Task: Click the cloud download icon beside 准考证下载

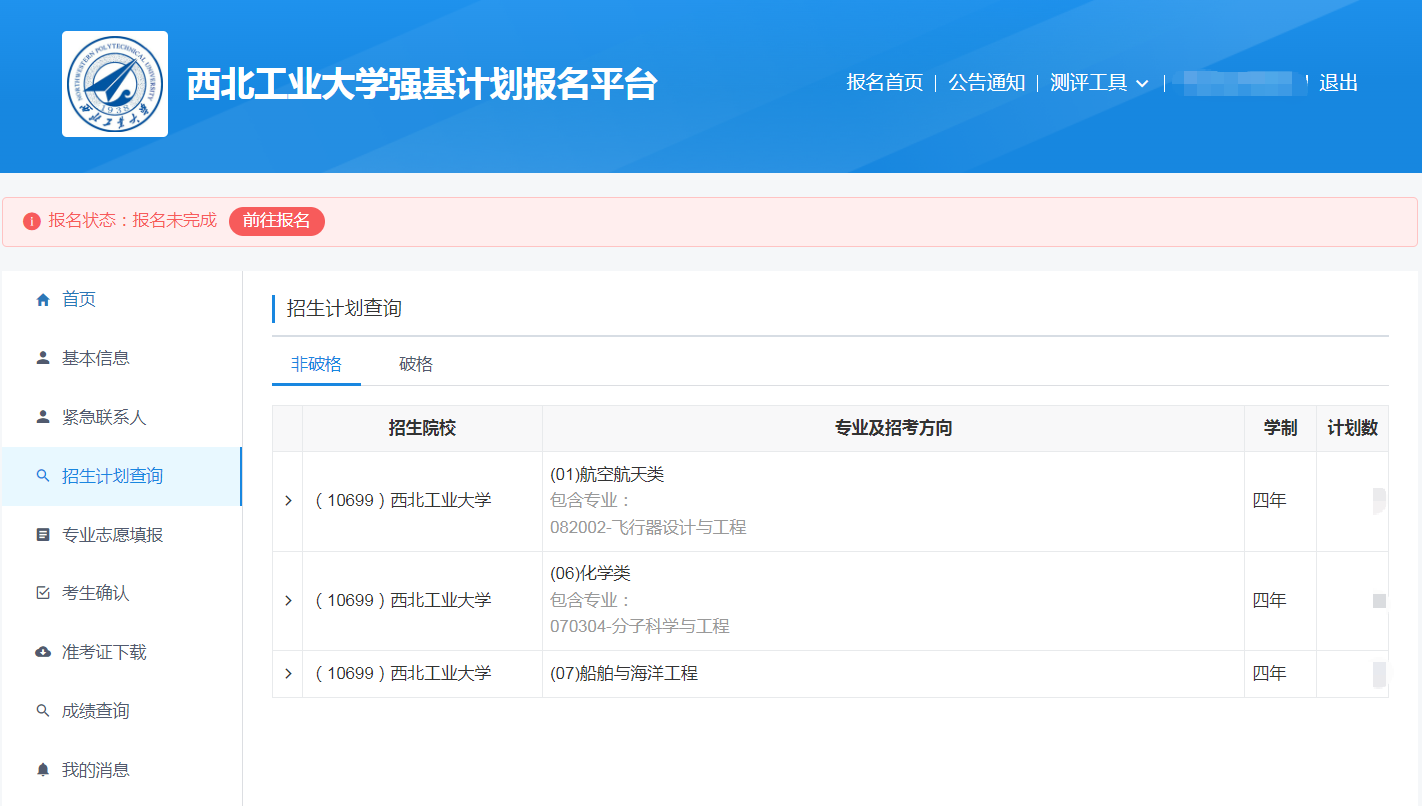Action: 43,652
